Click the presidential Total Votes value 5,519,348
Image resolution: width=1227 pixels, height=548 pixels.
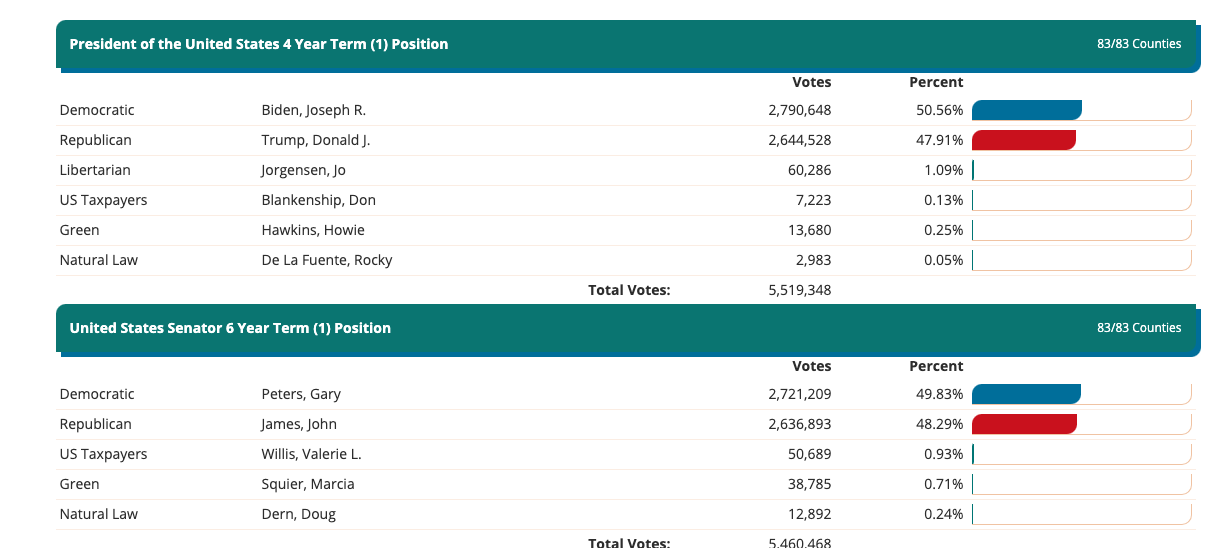click(799, 290)
